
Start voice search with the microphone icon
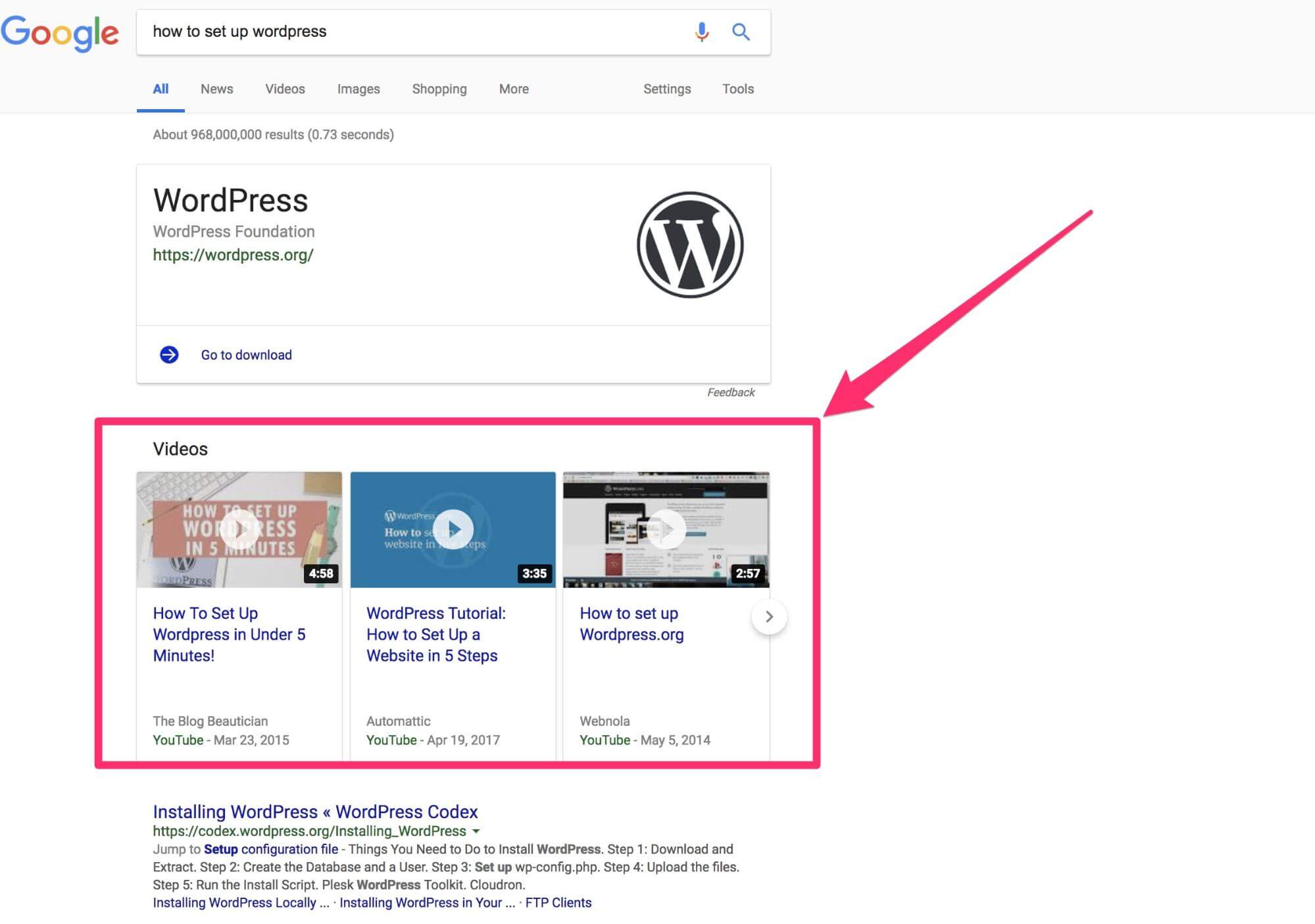(x=702, y=32)
